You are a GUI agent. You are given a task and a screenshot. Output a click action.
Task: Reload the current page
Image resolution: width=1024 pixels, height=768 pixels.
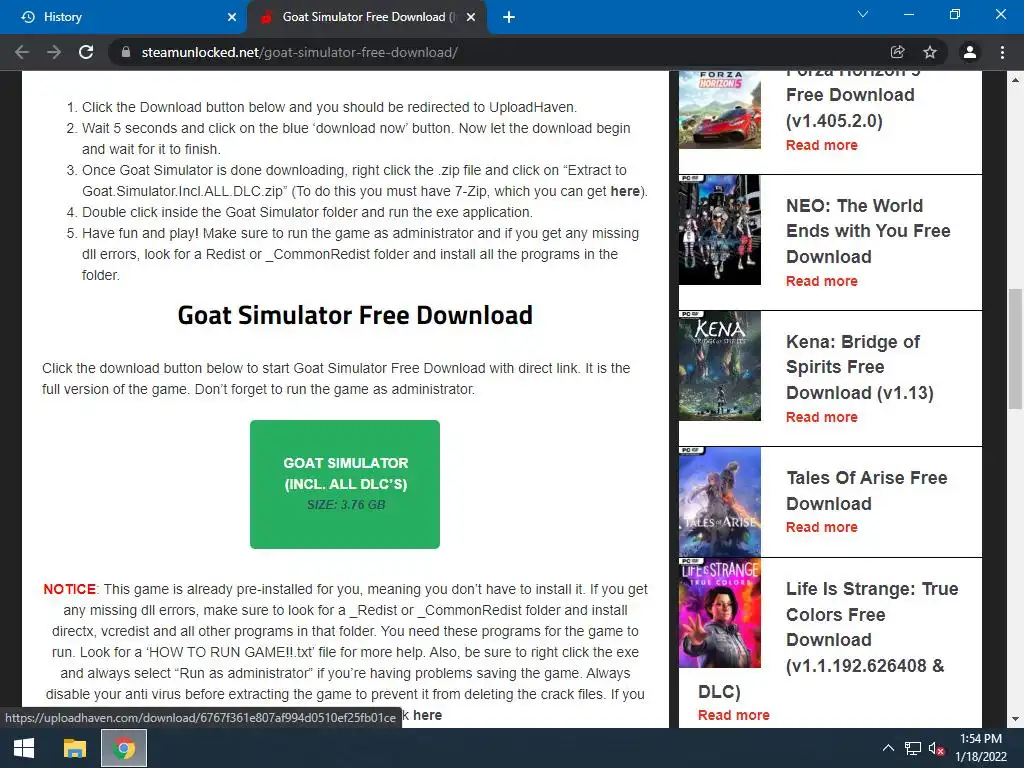tap(86, 52)
